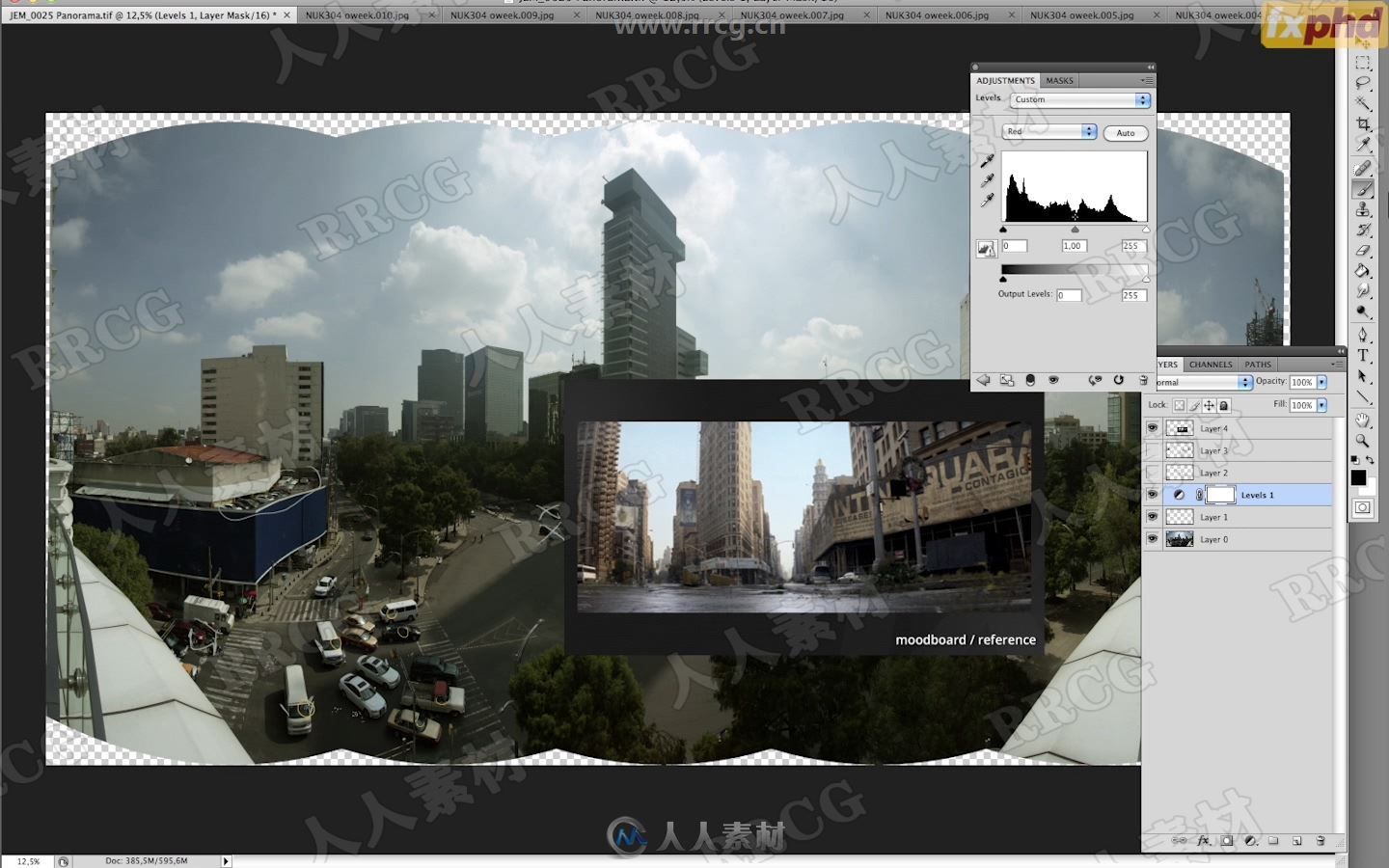The width and height of the screenshot is (1389, 868).
Task: Open Layers panel options menu
Action: click(1337, 365)
